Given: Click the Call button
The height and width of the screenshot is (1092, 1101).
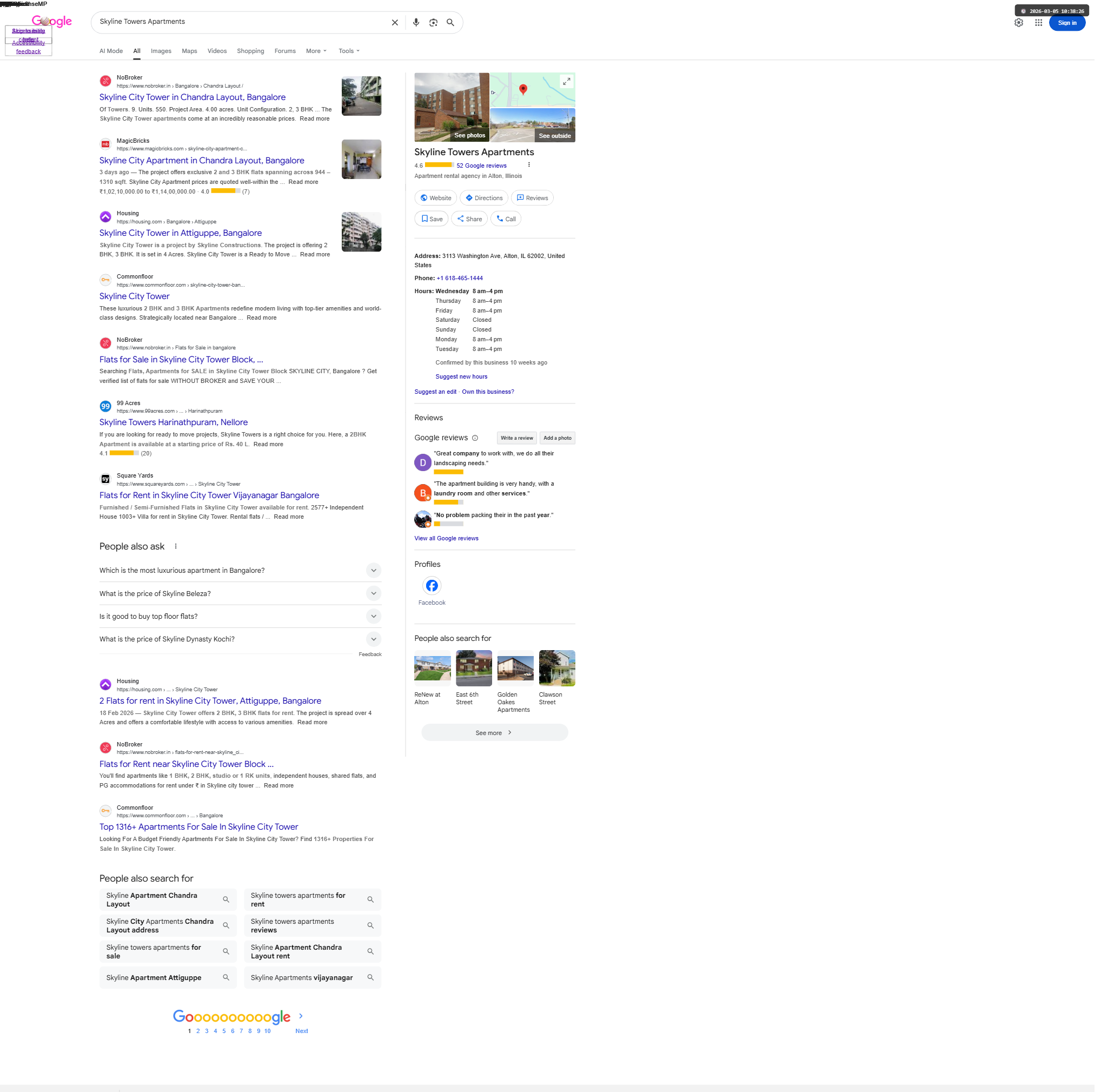Looking at the screenshot, I should tap(508, 220).
